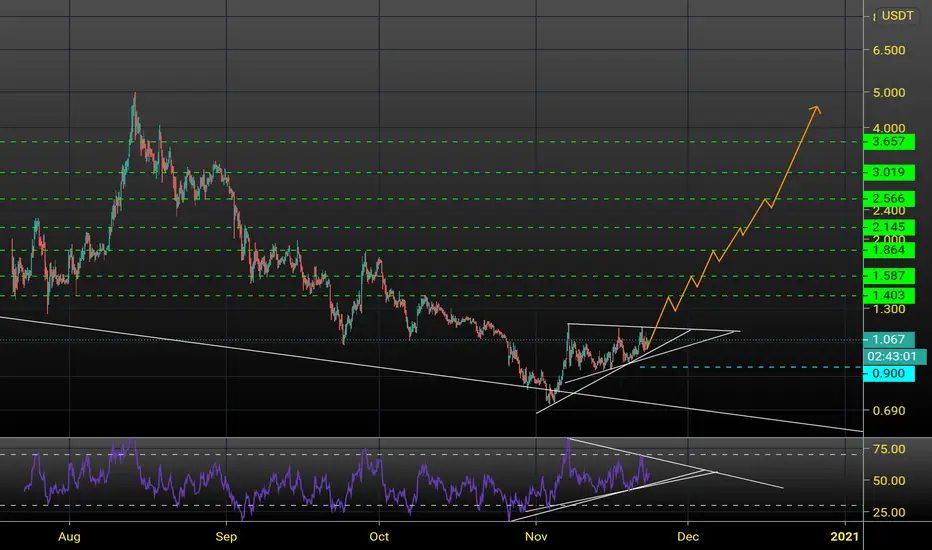Image resolution: width=932 pixels, height=550 pixels.
Task: Click the countdown timer 02:43:01
Action: tap(895, 357)
